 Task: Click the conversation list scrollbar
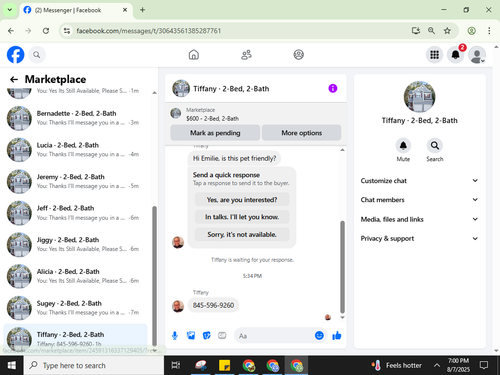pyautogui.click(x=154, y=276)
